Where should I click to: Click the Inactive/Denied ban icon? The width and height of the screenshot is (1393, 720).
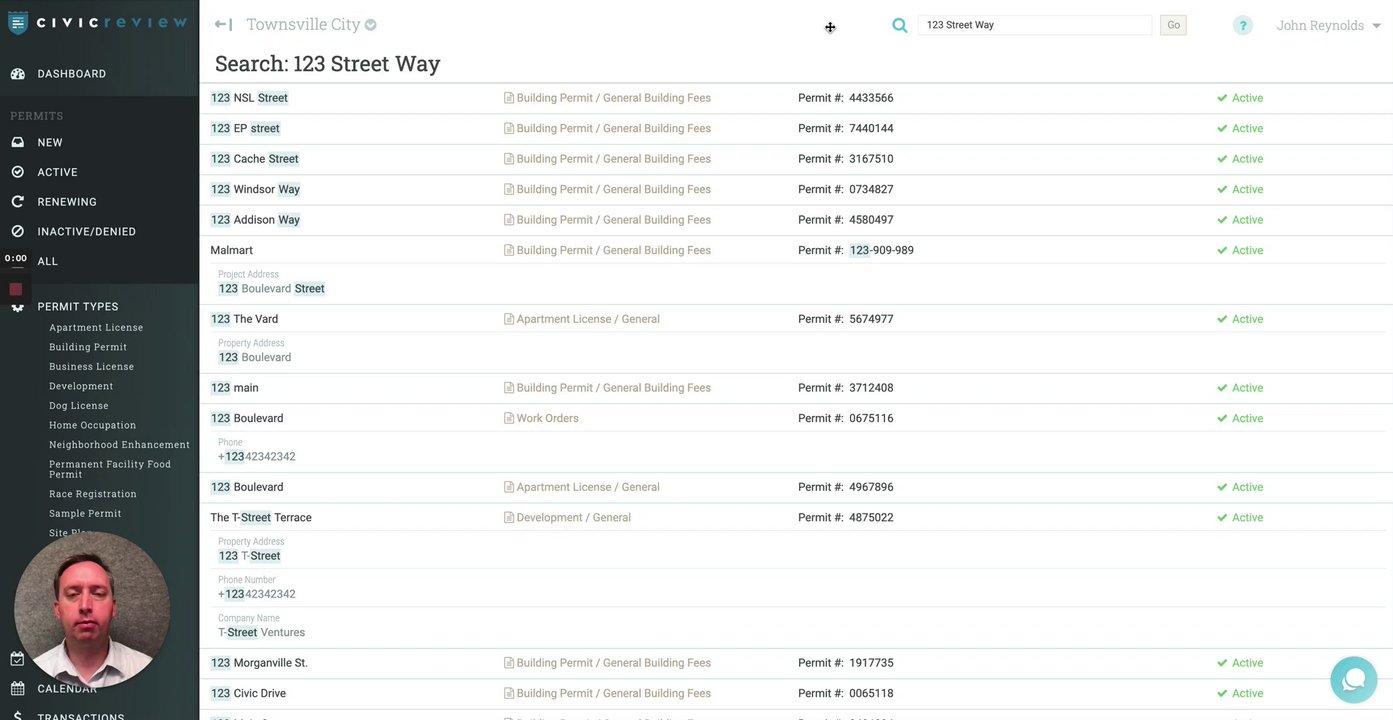pos(18,232)
